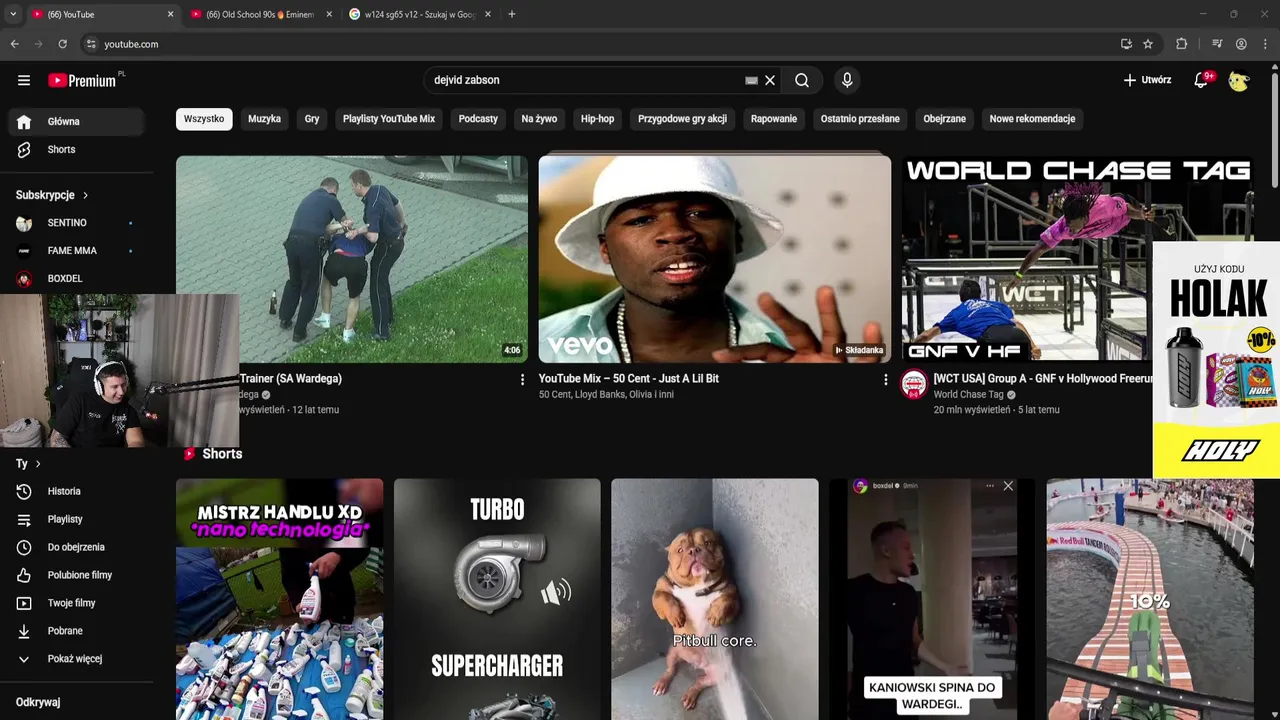Open Pitbull core short

click(x=714, y=599)
